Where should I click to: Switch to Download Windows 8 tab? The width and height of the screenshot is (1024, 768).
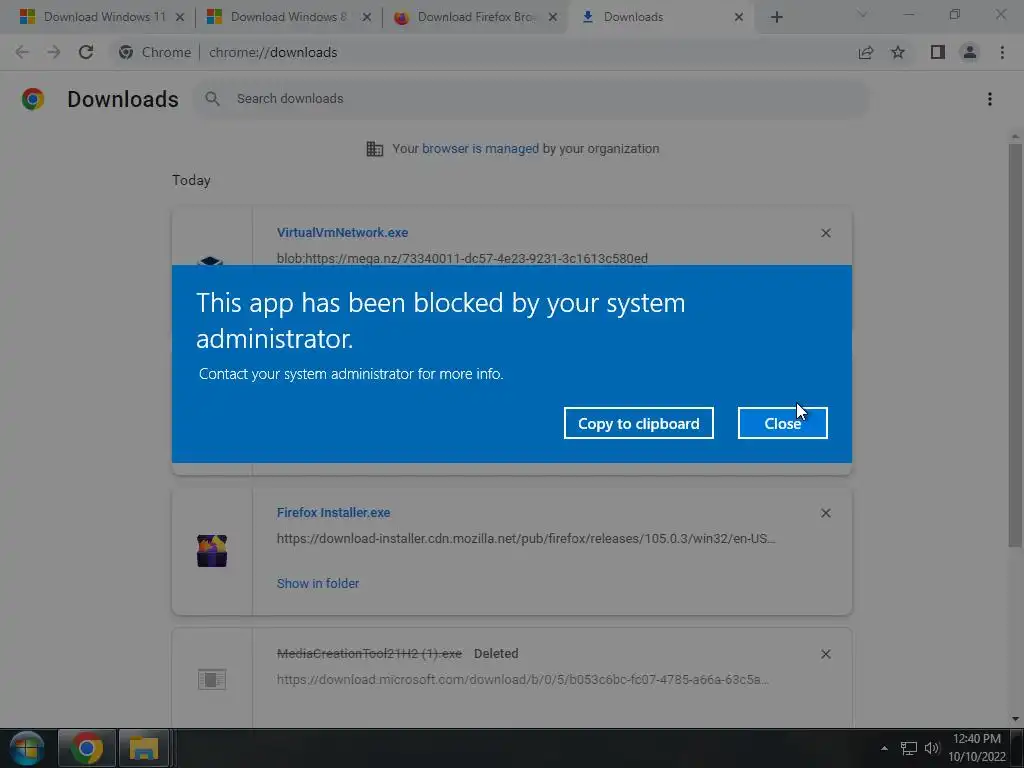pos(288,17)
